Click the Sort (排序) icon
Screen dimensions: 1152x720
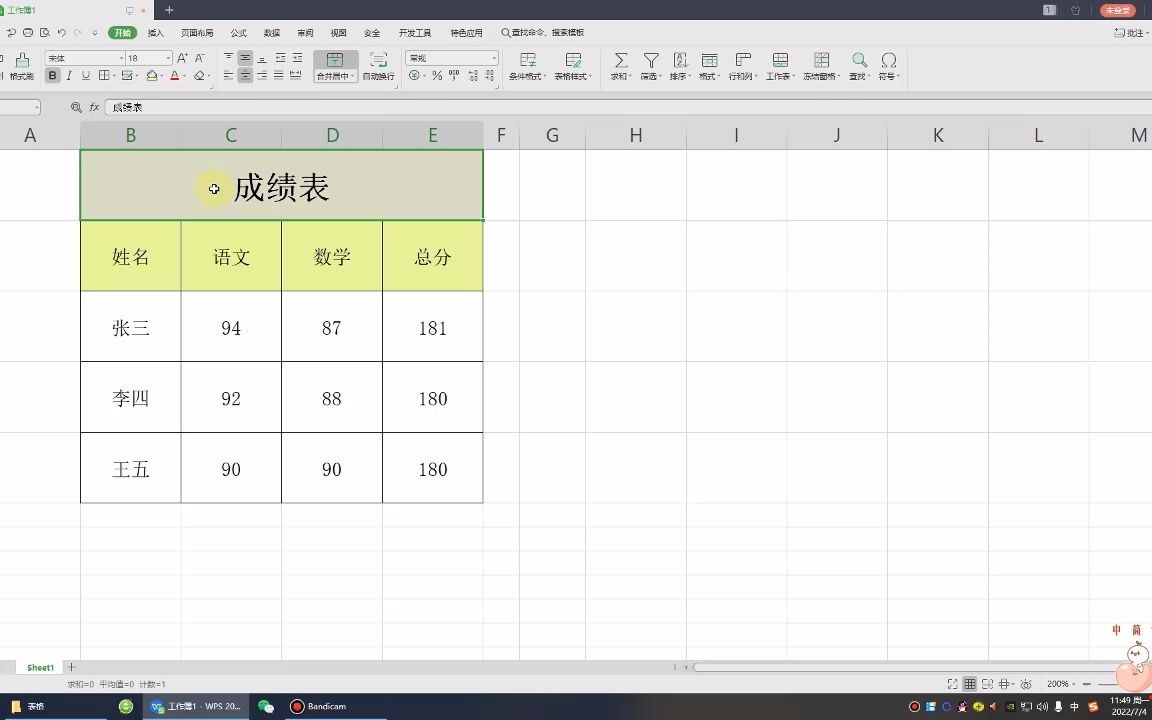point(681,60)
